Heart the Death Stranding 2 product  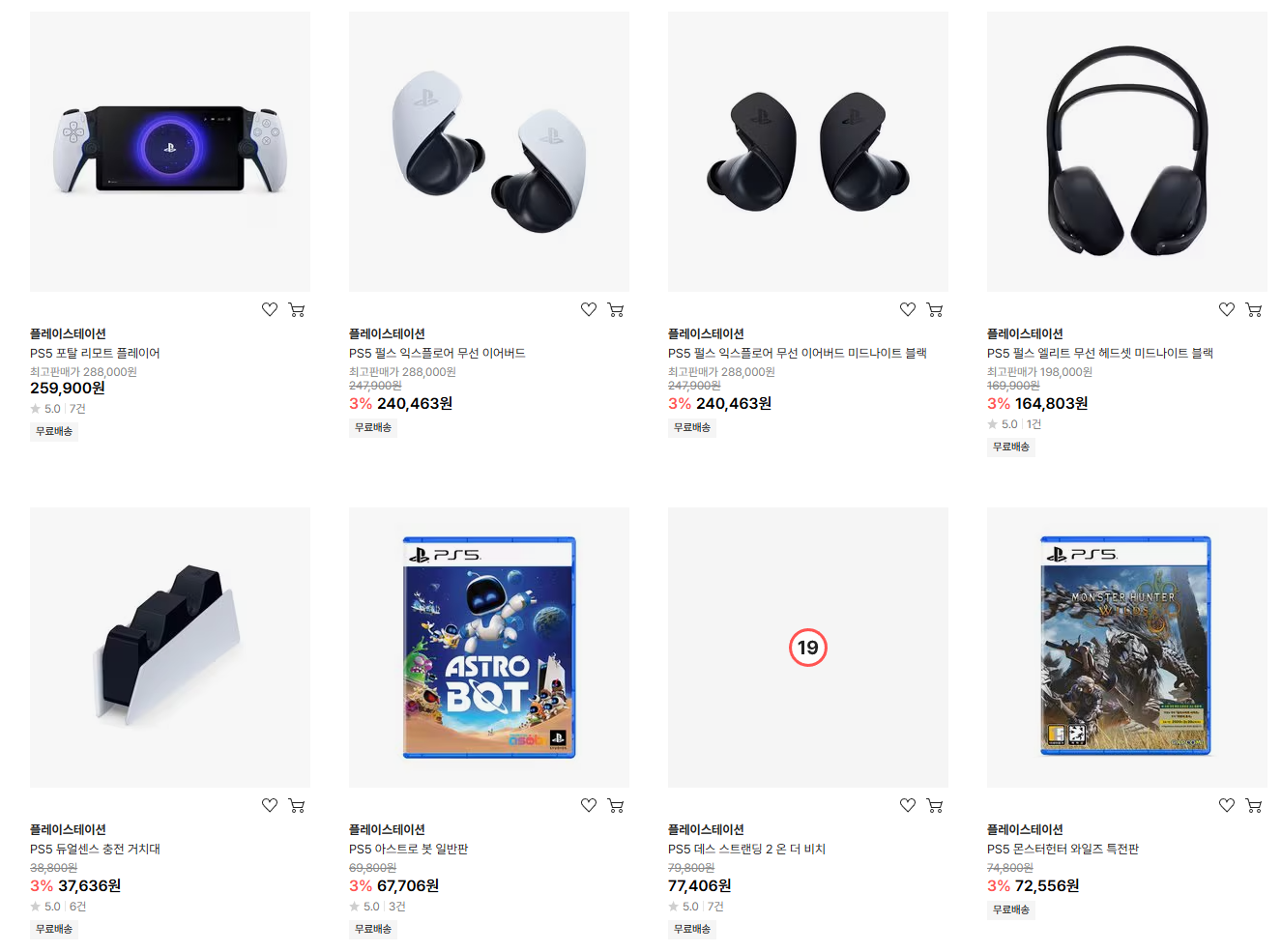[908, 805]
